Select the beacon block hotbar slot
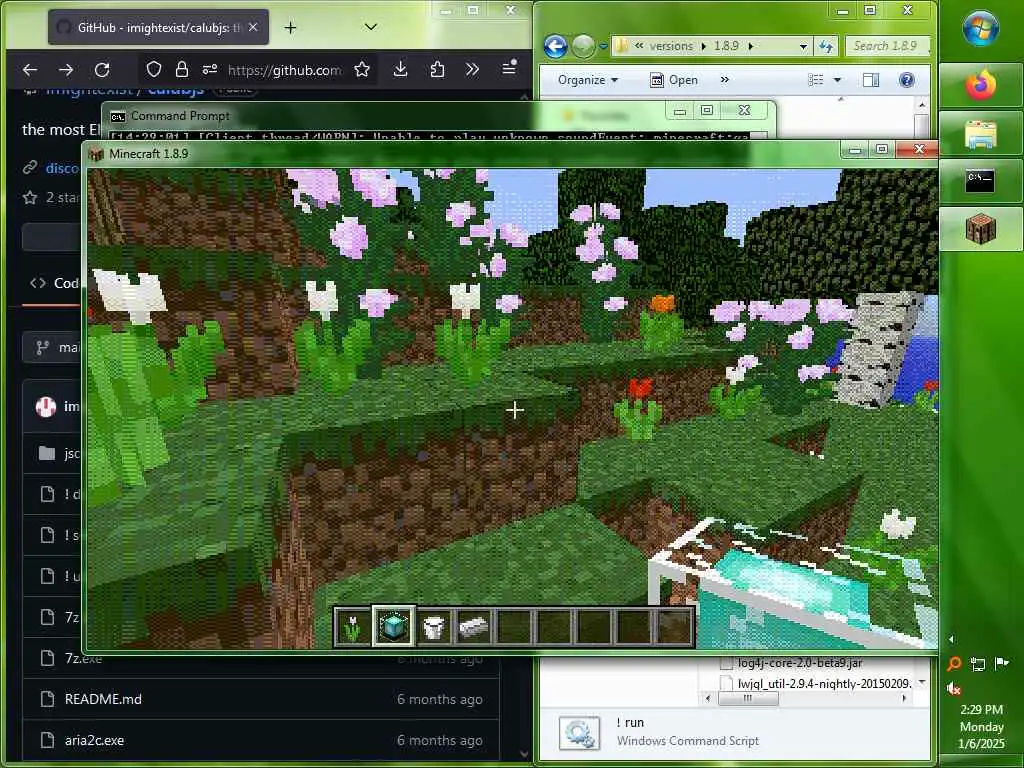Screen dimensions: 1024x768 (x=393, y=626)
